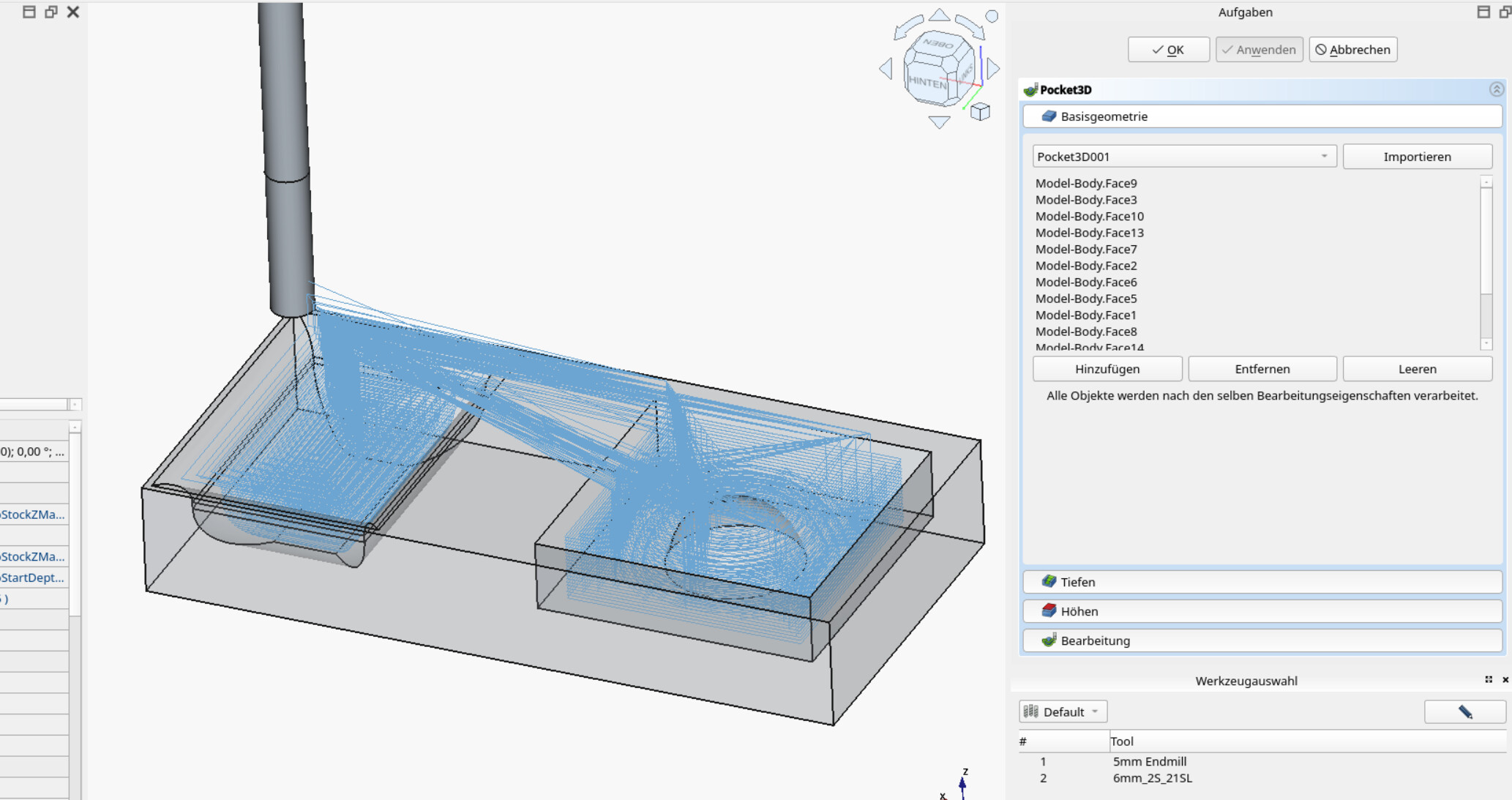
Task: Click the navigation cube's left arrow
Action: tap(886, 69)
